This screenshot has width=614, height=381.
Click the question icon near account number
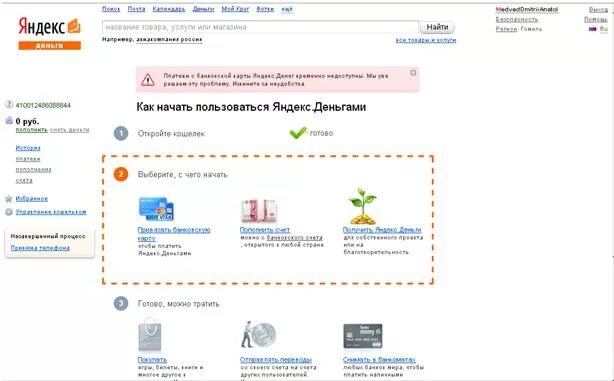click(9, 105)
